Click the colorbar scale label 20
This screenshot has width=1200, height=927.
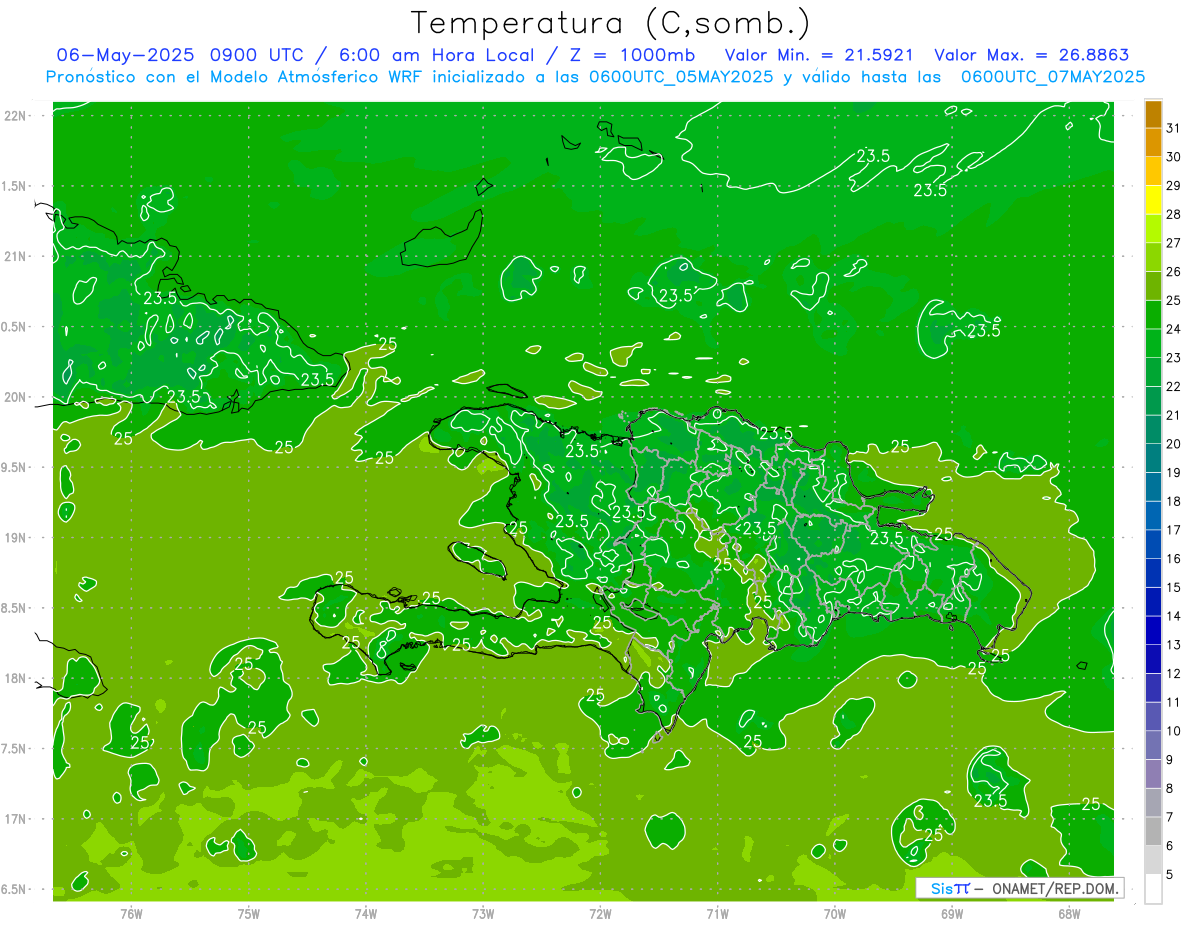(x=1174, y=444)
